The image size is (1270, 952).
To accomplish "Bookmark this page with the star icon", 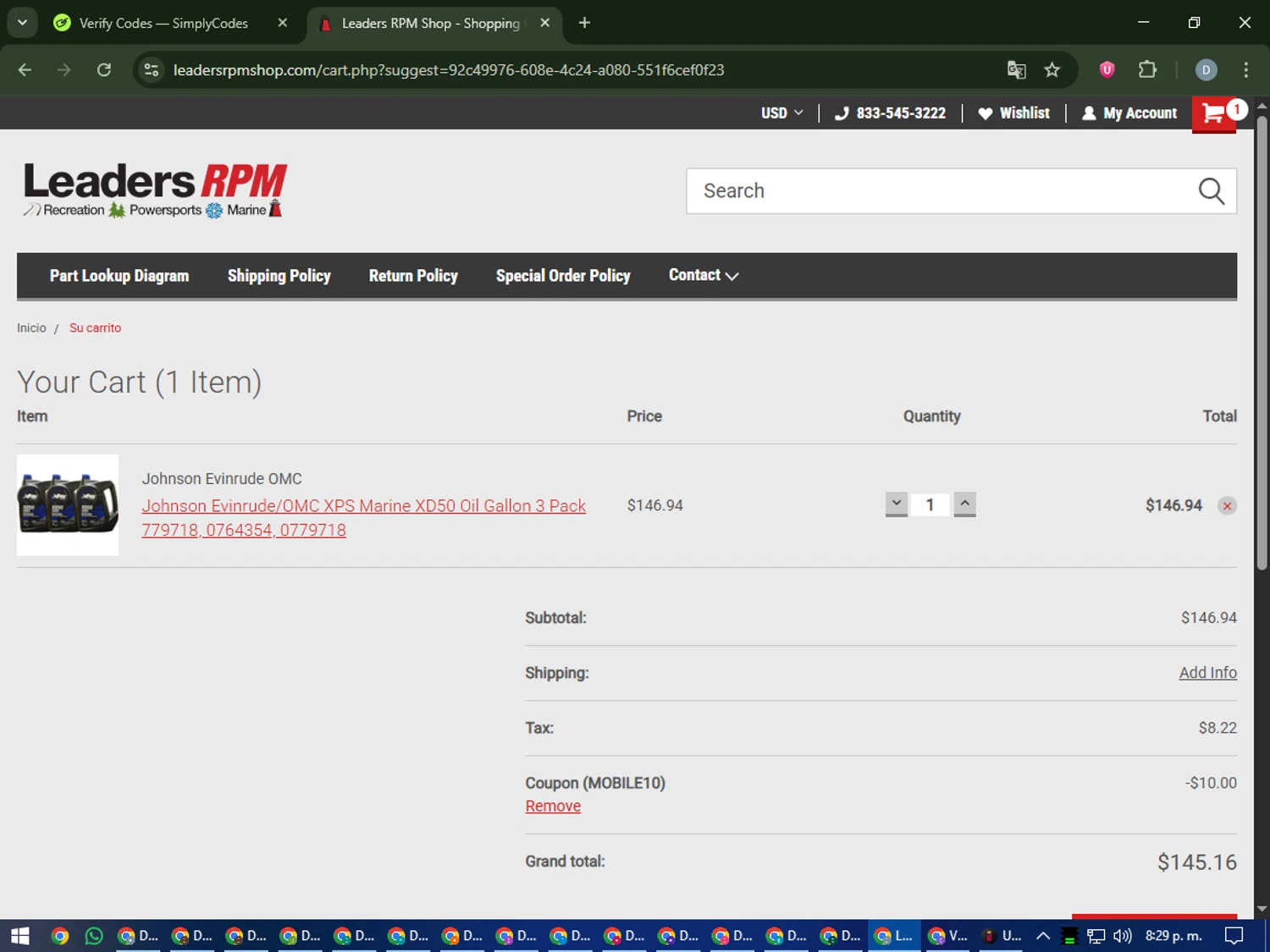I will [1052, 69].
